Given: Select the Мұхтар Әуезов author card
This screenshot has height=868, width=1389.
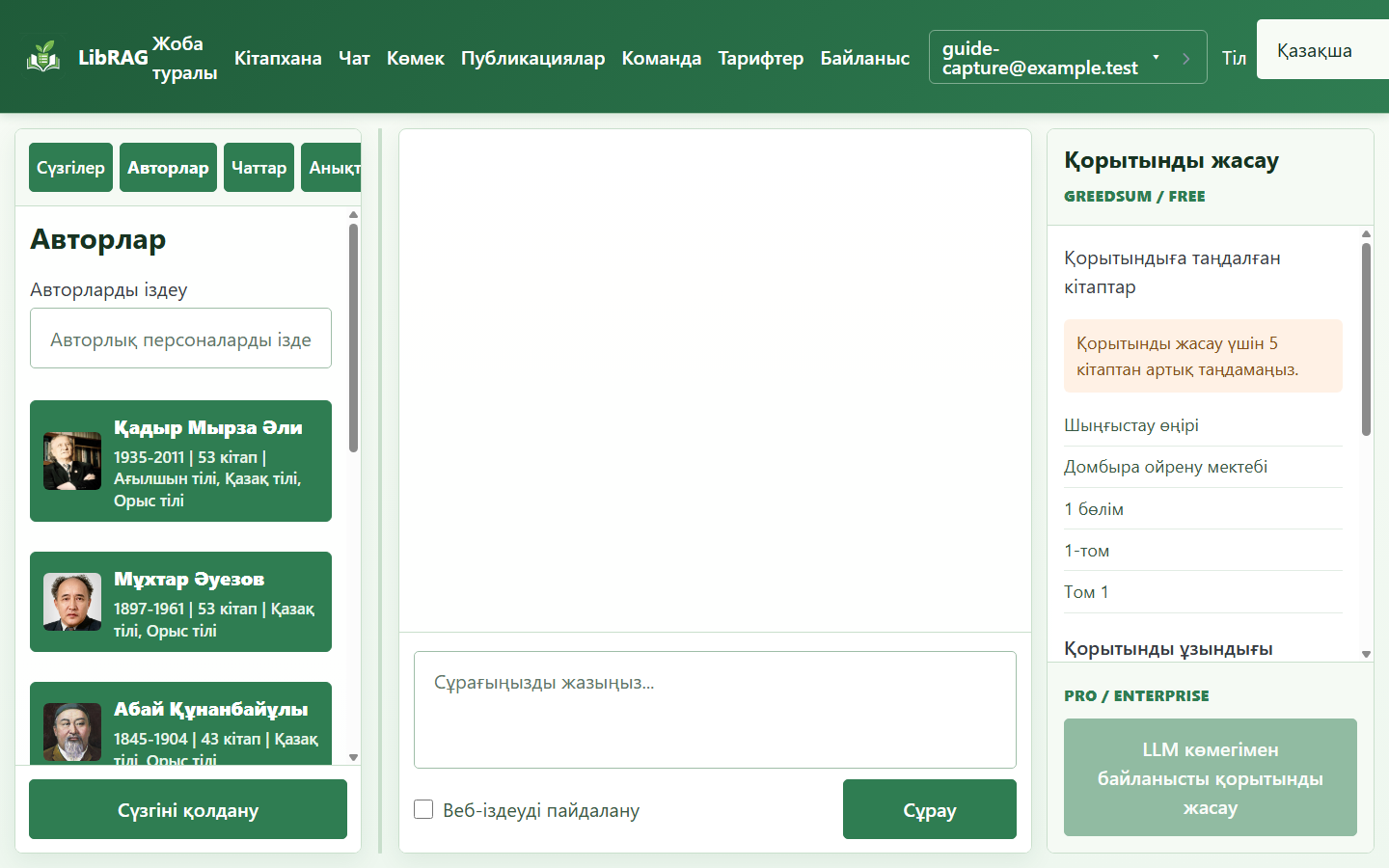Looking at the screenshot, I should tap(180, 602).
